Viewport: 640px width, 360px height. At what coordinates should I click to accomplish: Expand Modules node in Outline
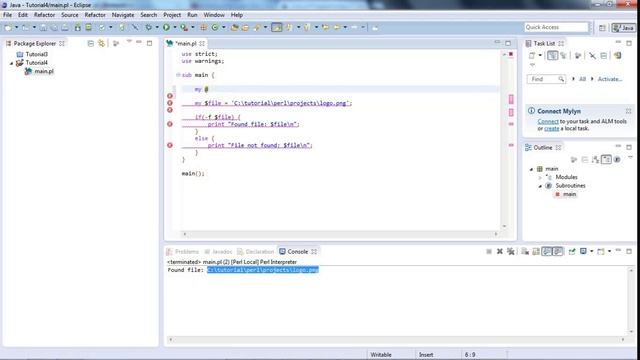[540, 178]
